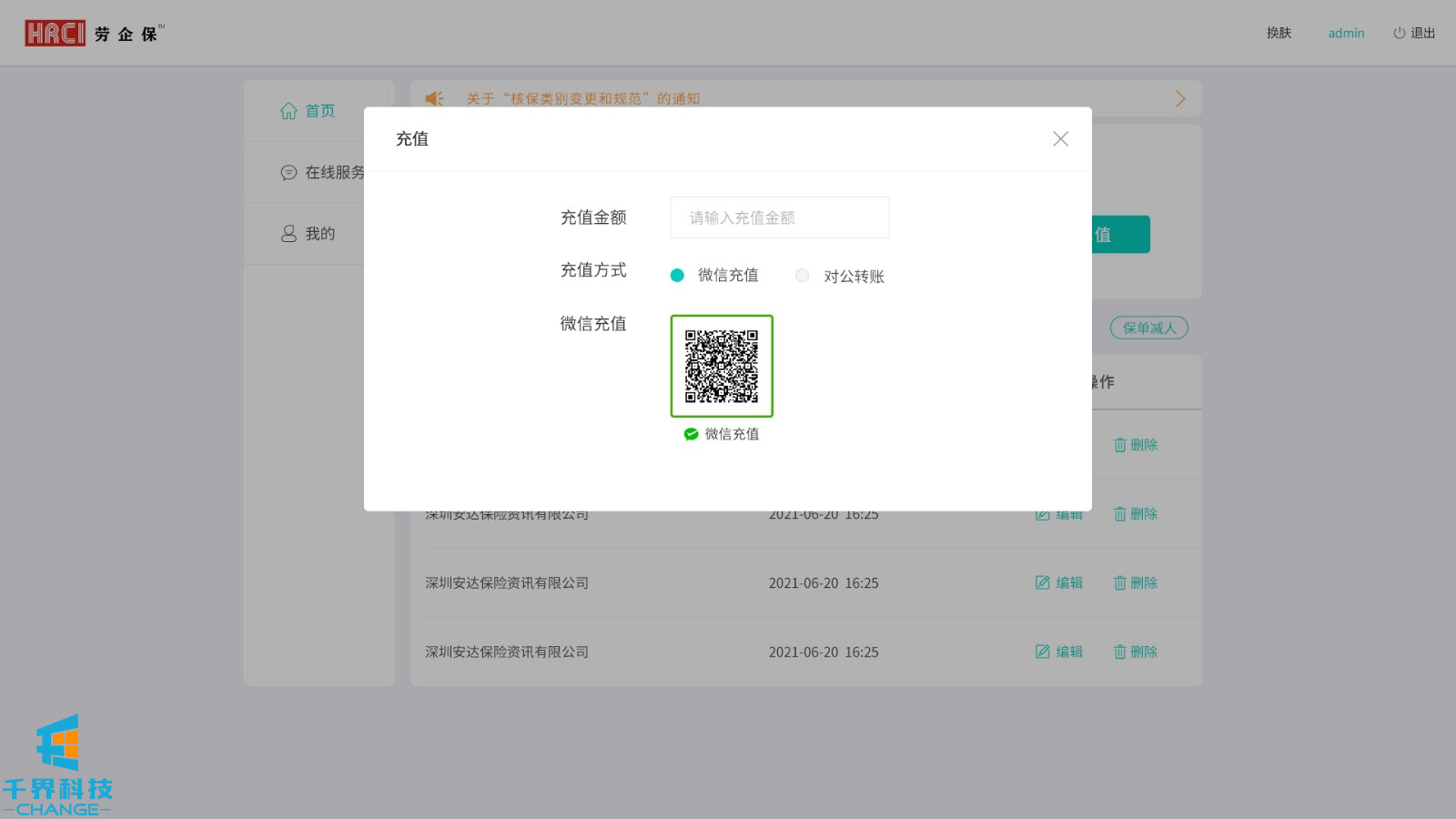Click the HRCI 劳企保 logo
The width and height of the screenshot is (1456, 819).
[94, 34]
